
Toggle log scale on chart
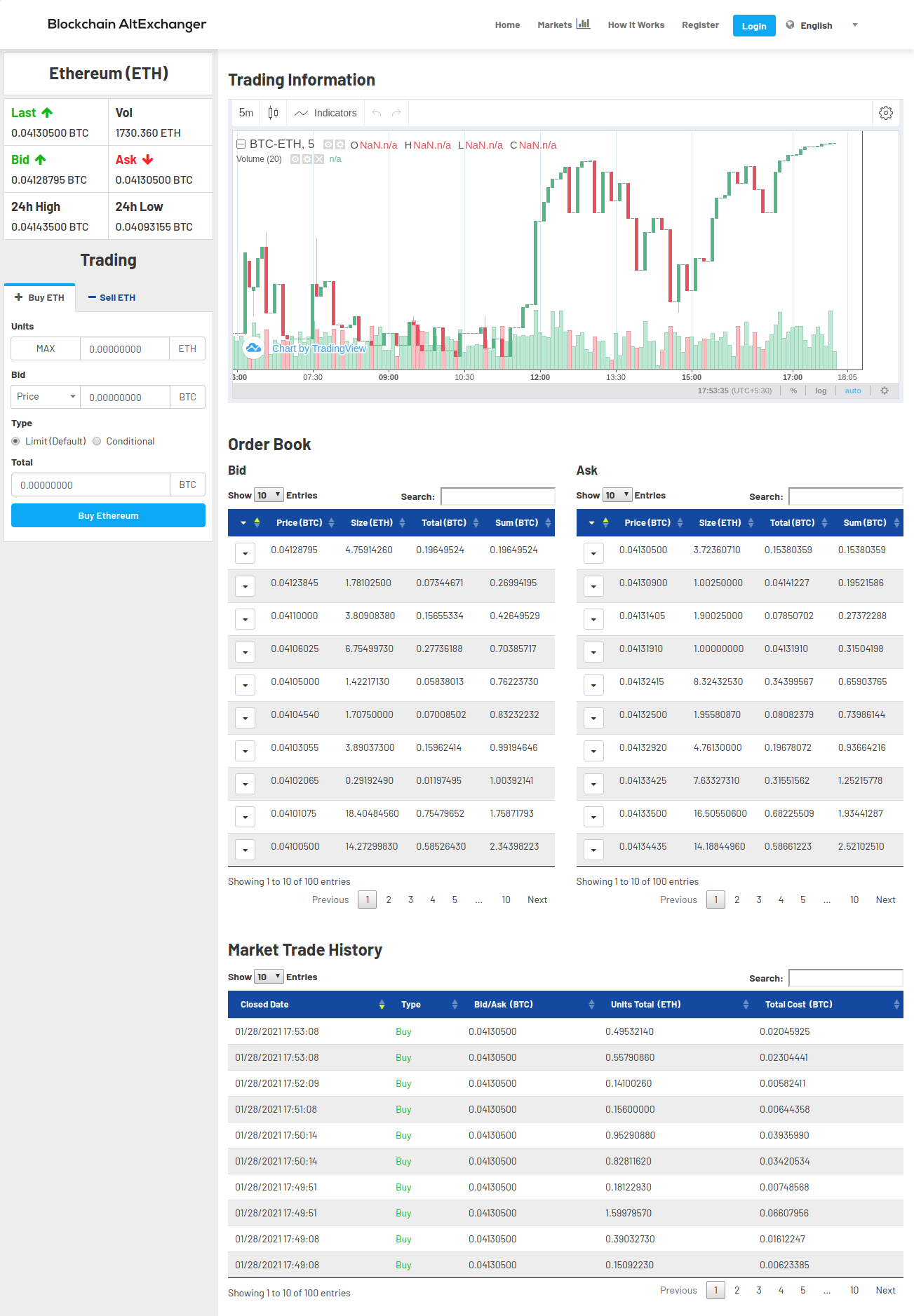coord(821,391)
